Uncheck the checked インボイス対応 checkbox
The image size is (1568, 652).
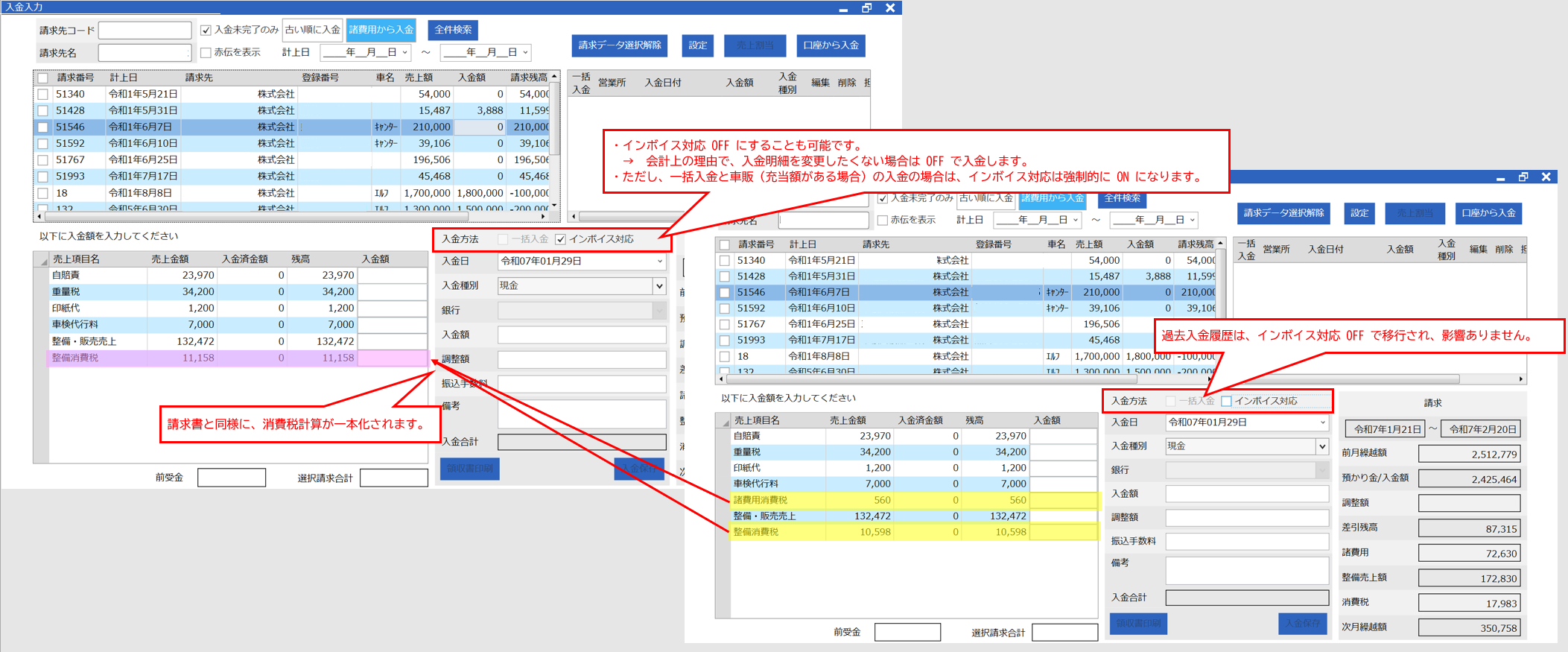point(561,239)
